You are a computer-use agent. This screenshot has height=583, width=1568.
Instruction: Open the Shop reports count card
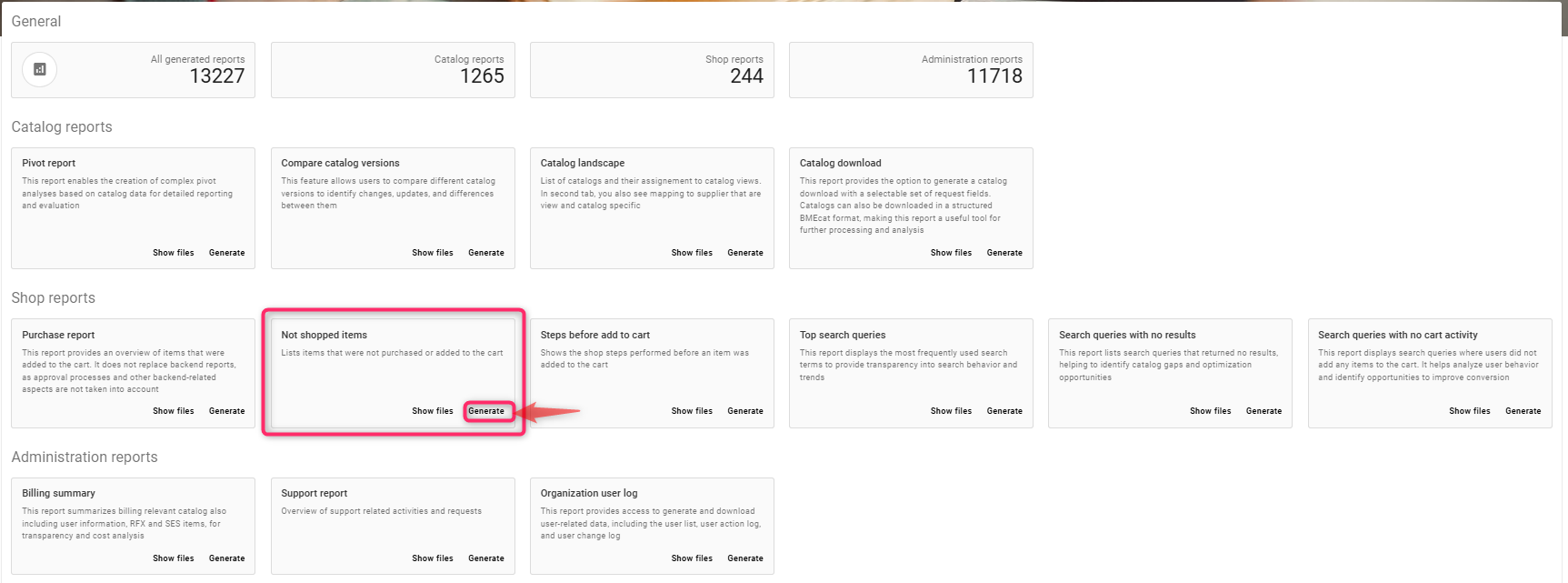click(x=652, y=70)
